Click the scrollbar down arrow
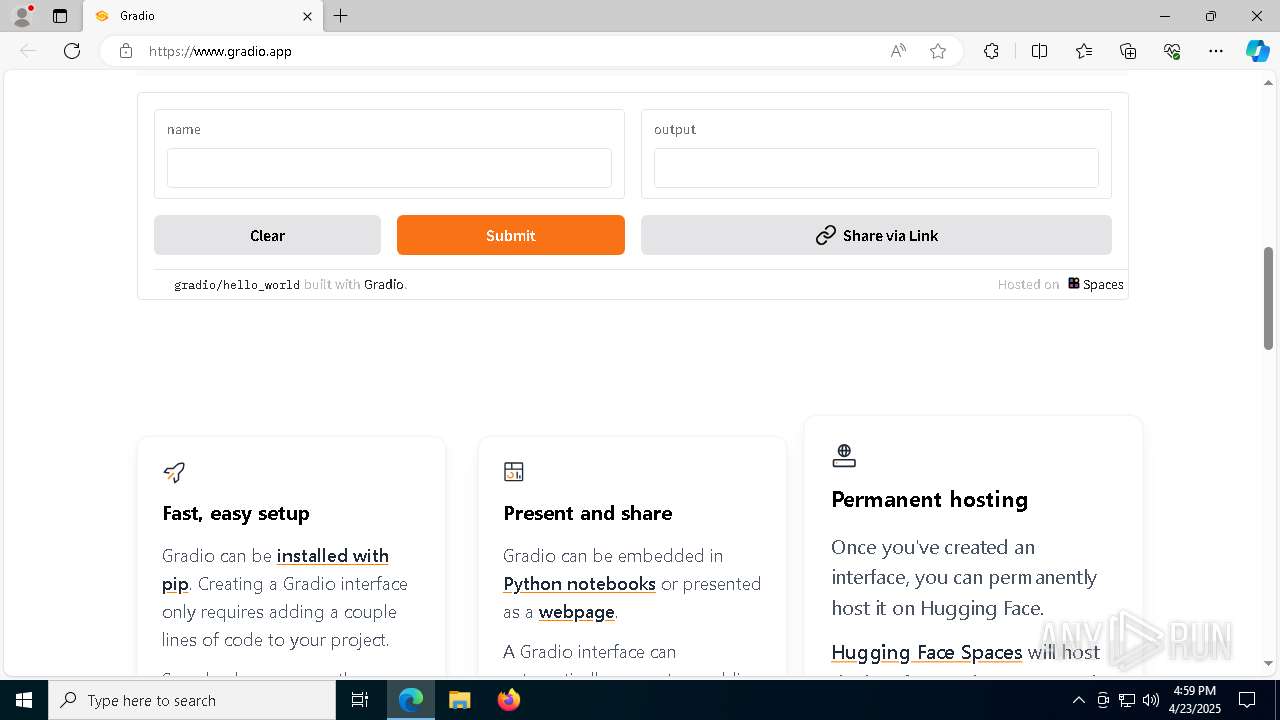The width and height of the screenshot is (1280, 720). (1268, 663)
